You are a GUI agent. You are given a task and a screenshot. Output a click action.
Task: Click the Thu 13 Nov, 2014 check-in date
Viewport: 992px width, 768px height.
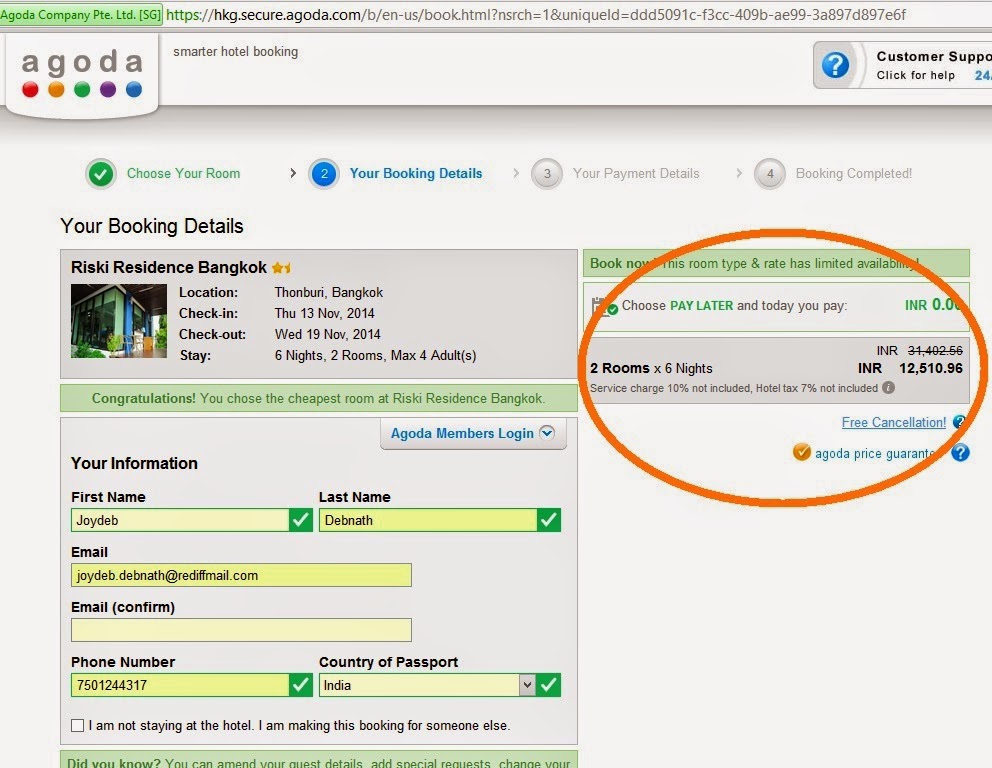(325, 313)
